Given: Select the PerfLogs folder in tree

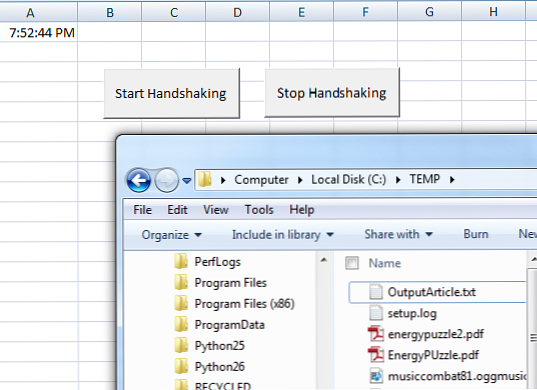Looking at the screenshot, I should pyautogui.click(x=217, y=262).
